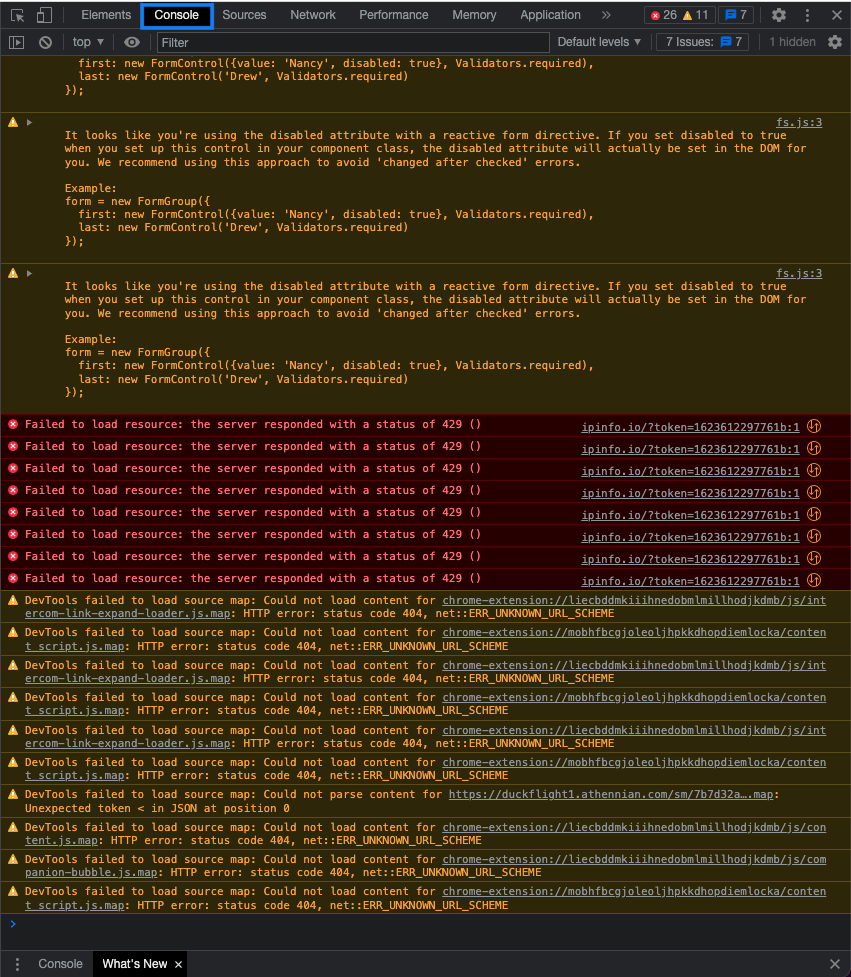This screenshot has height=977, width=851.
Task: Toggle the live expression eye icon
Action: click(132, 42)
